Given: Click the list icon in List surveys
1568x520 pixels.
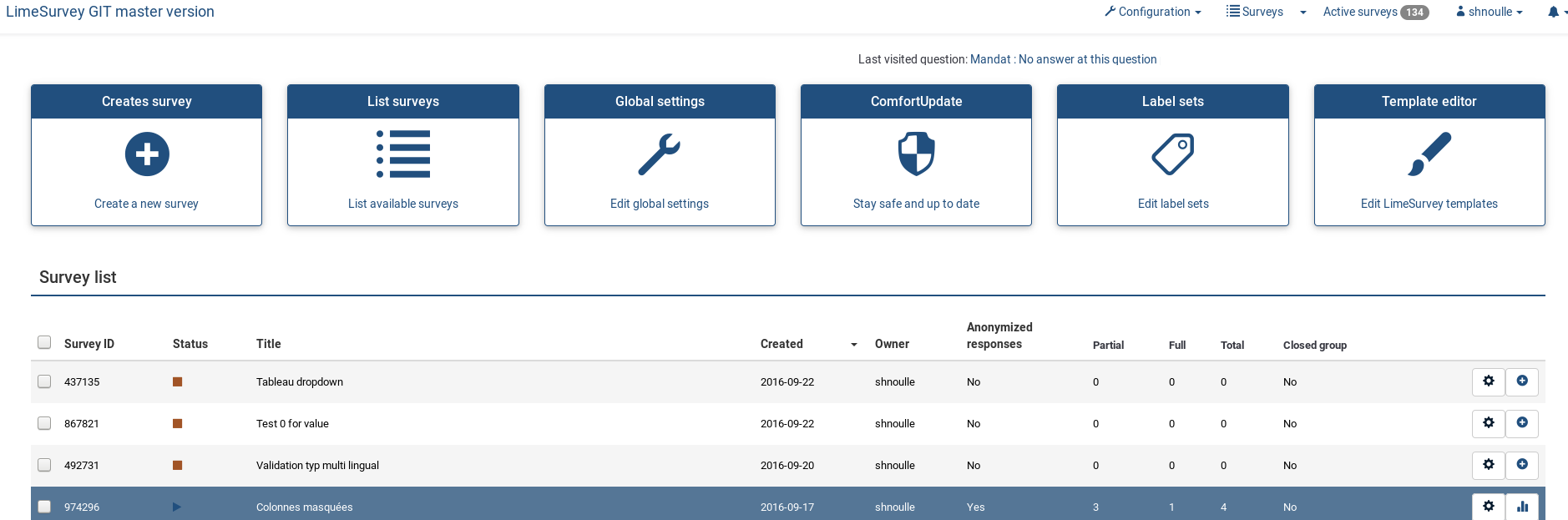Looking at the screenshot, I should click(x=403, y=154).
